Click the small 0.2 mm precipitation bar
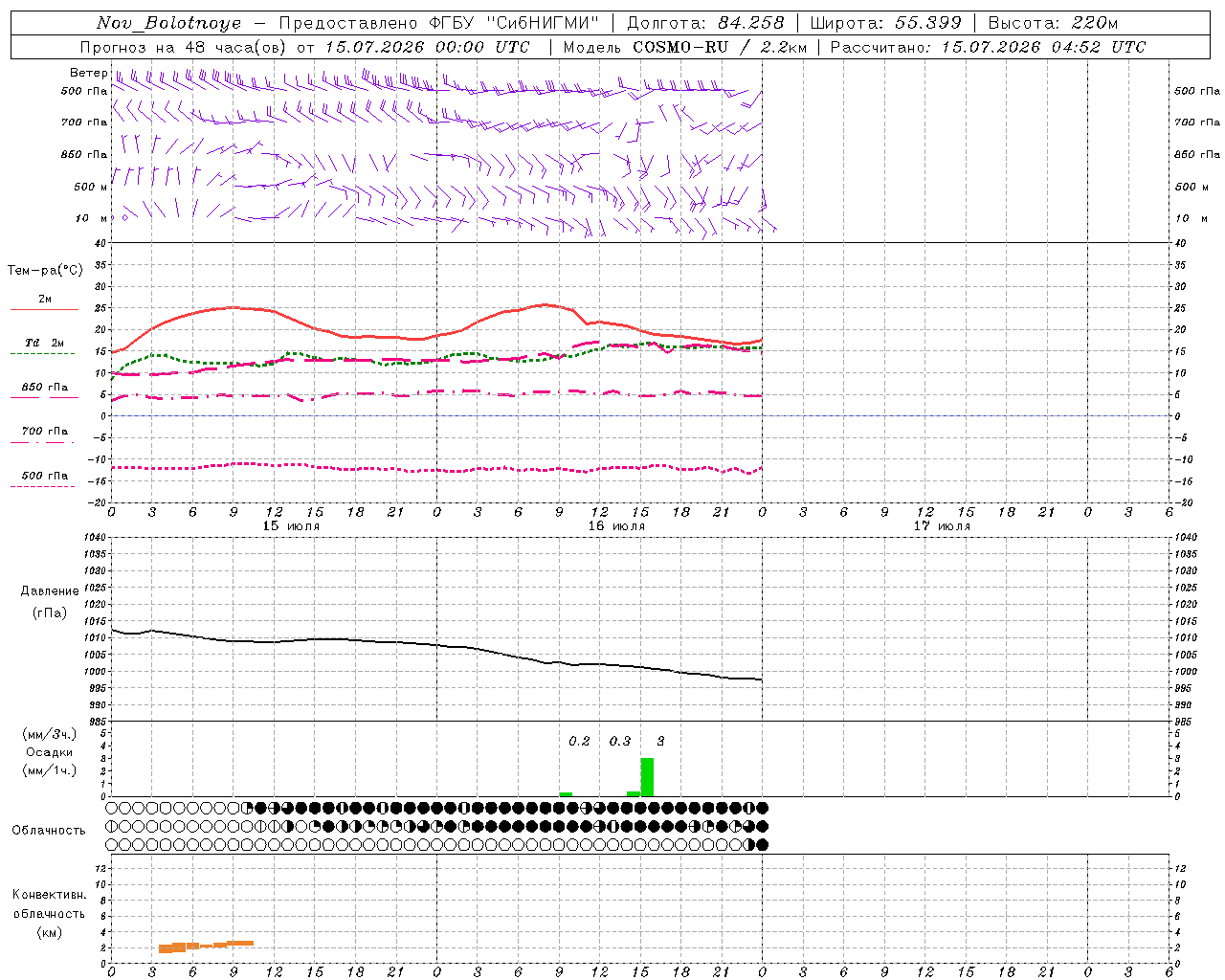 click(x=566, y=794)
